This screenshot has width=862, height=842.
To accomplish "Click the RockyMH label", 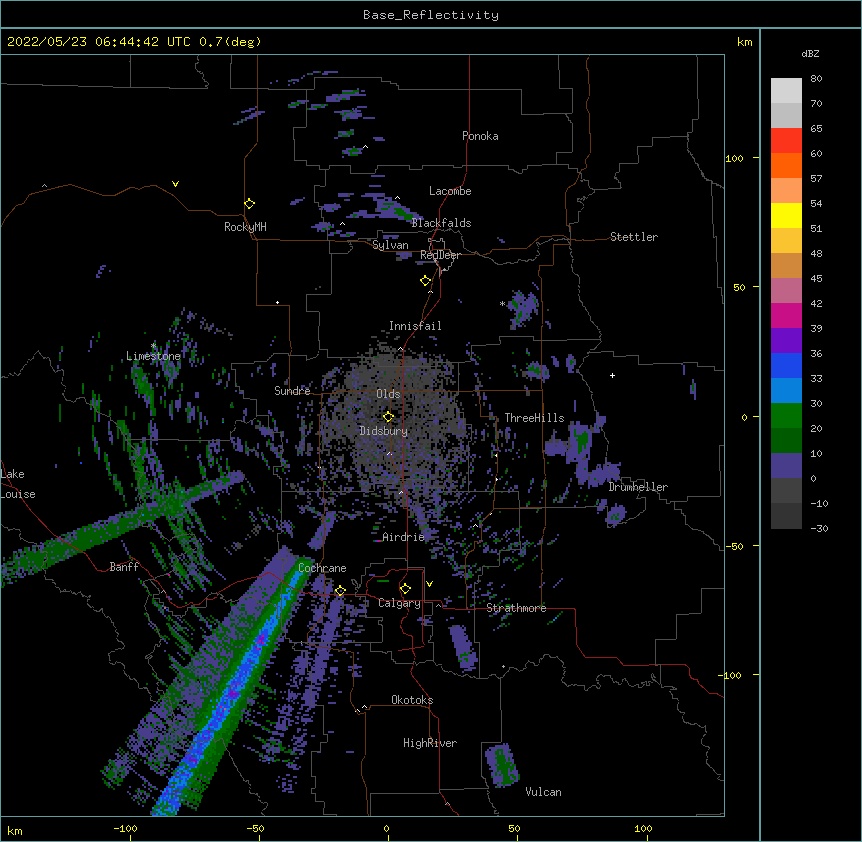I will pyautogui.click(x=245, y=227).
